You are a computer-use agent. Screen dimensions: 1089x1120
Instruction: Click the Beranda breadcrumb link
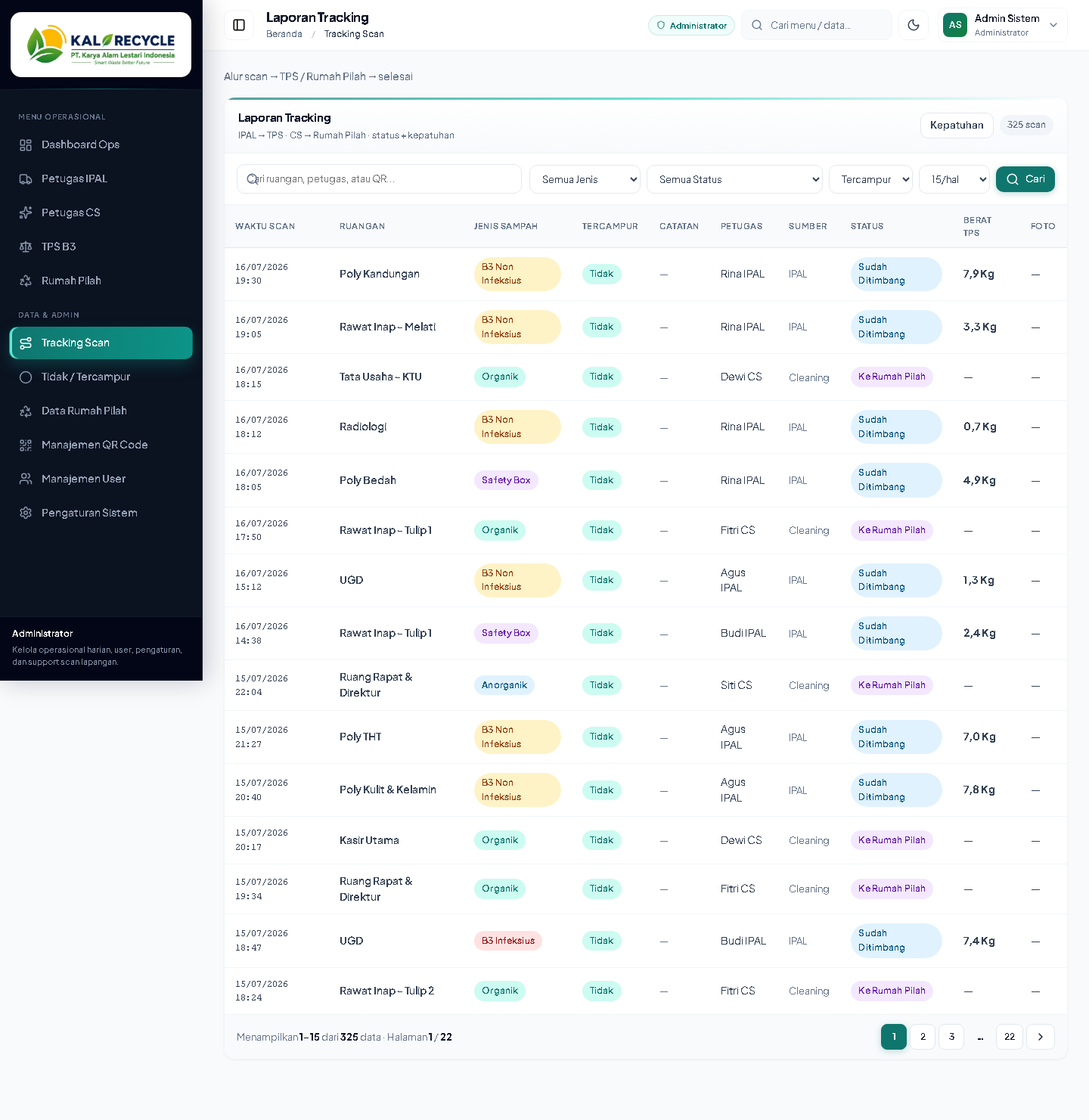284,34
